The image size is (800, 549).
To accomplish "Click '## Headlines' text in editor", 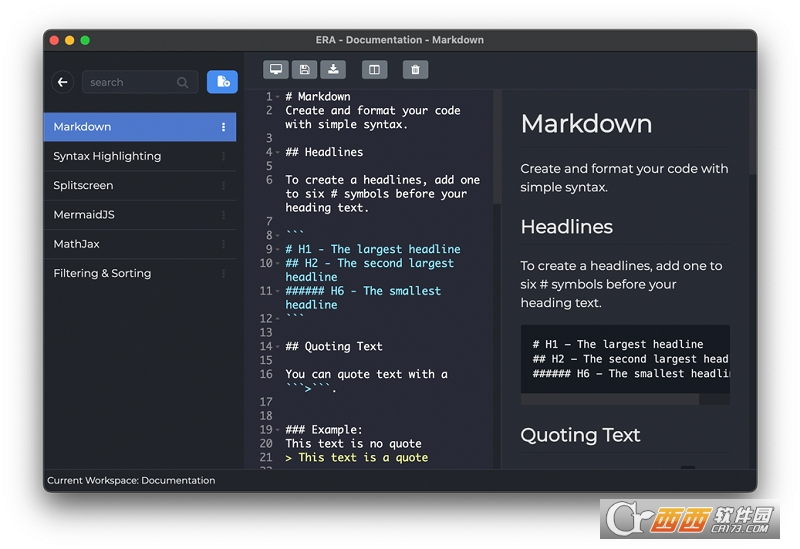I will [324, 152].
